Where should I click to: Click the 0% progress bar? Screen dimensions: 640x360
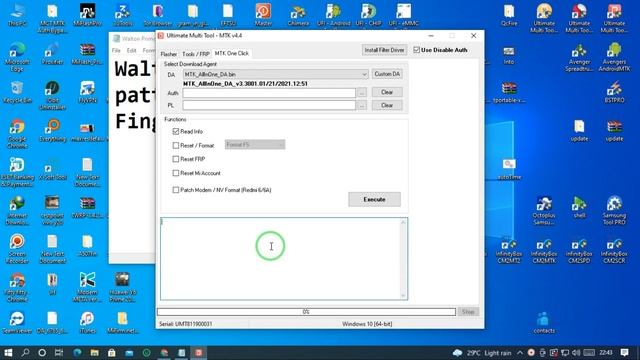click(306, 312)
